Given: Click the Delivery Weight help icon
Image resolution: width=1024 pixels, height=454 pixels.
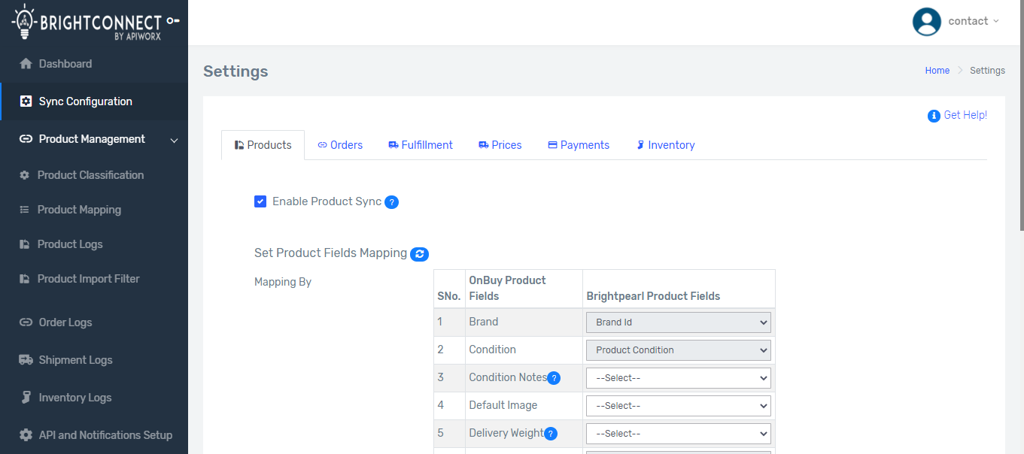Looking at the screenshot, I should tap(551, 434).
